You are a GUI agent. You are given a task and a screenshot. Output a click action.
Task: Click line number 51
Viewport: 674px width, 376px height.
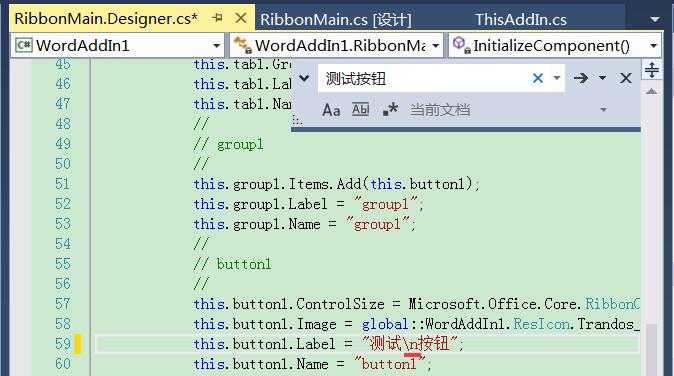tap(63, 184)
